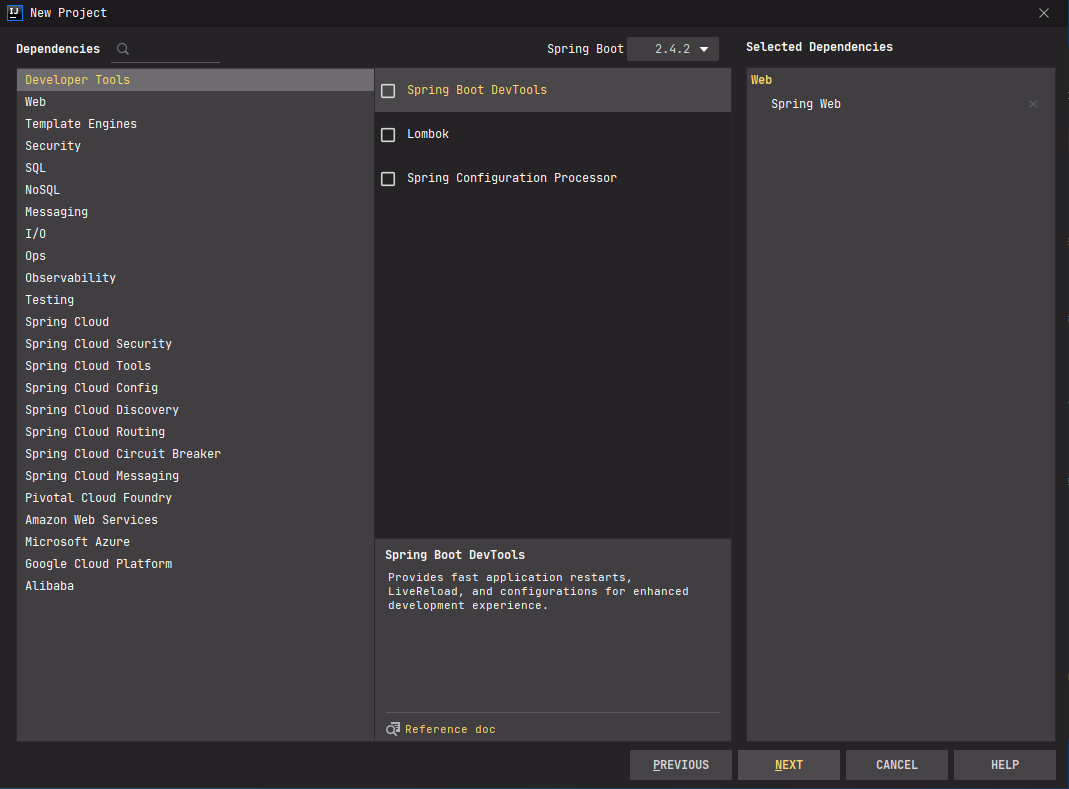
Task: Select the Messaging category
Action: click(x=196, y=211)
